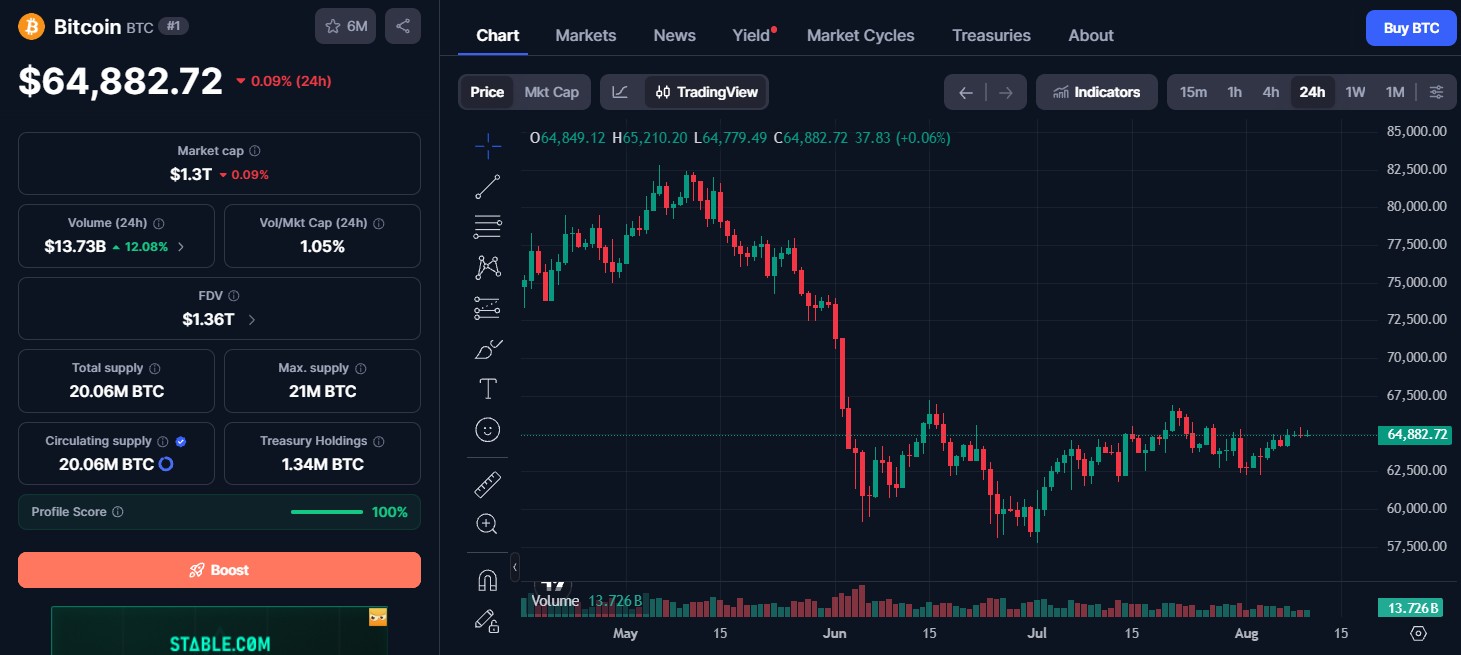The width and height of the screenshot is (1461, 655).
Task: Open the Stable.com ad banner
Action: tap(219, 631)
